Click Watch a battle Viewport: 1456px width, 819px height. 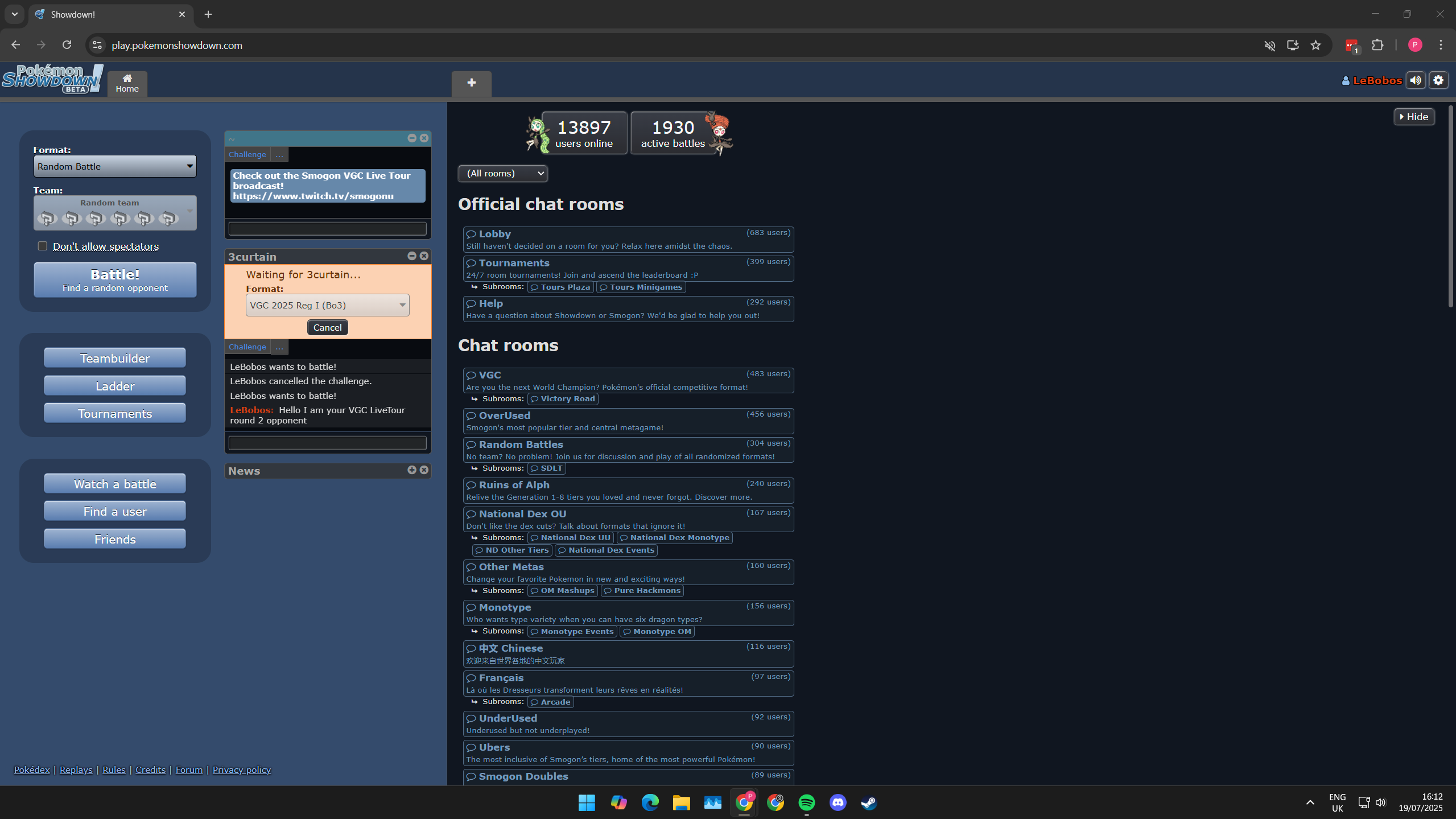115,484
